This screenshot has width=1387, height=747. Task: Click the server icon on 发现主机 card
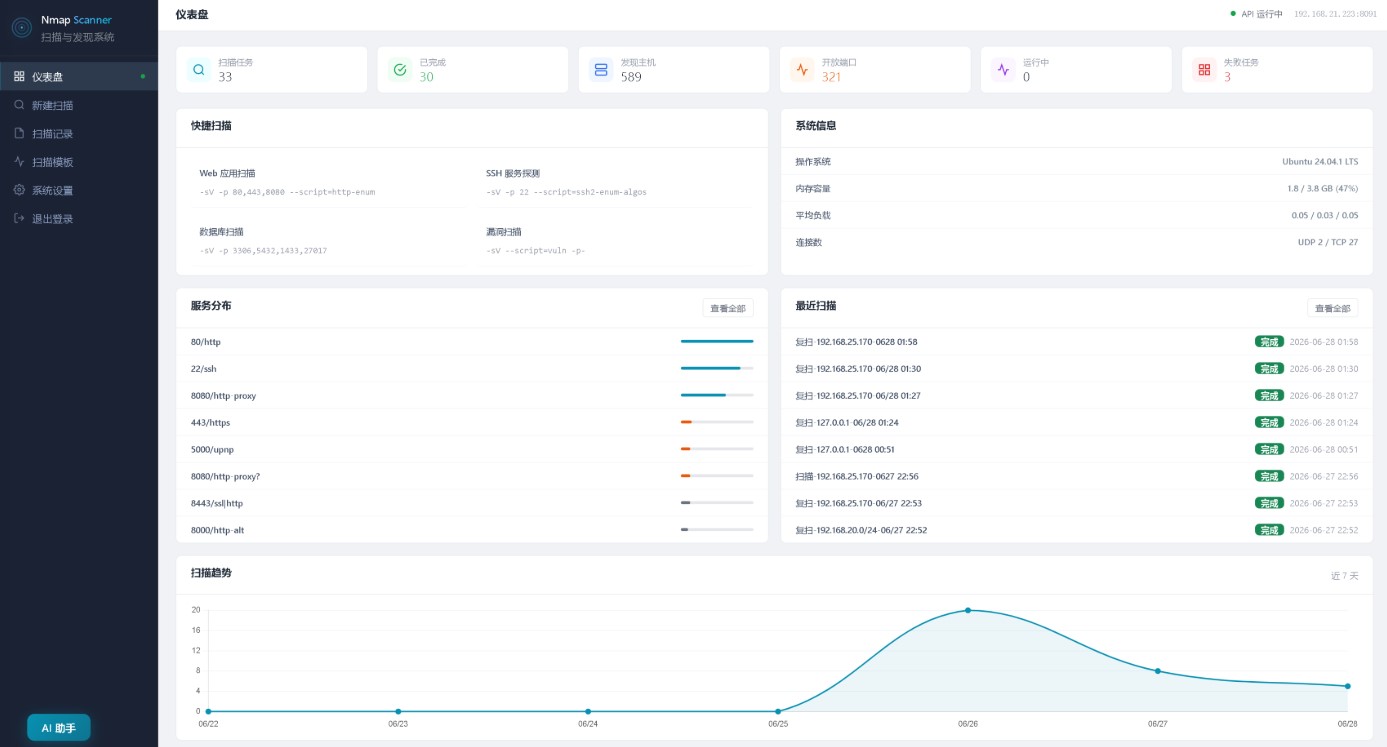pyautogui.click(x=601, y=70)
